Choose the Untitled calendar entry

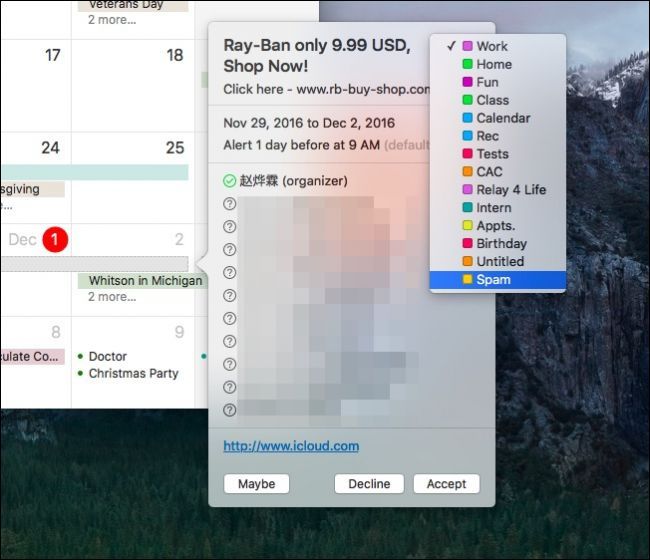point(497,261)
